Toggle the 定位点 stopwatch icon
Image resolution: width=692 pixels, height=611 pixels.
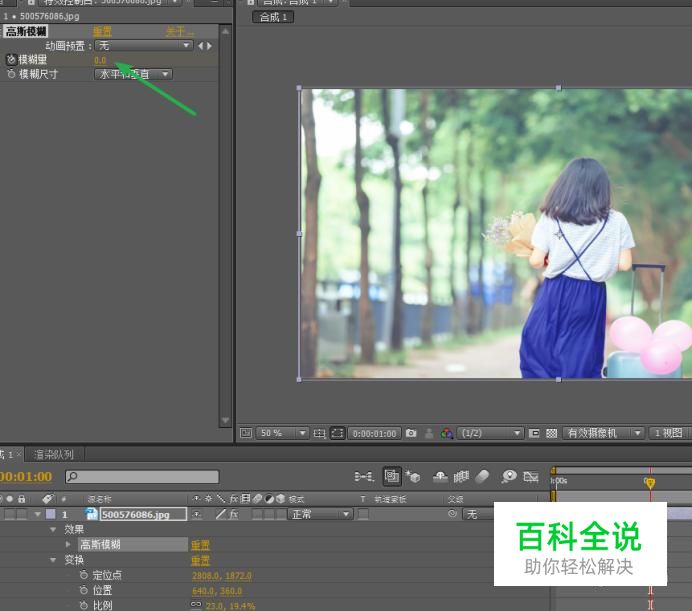[84, 575]
